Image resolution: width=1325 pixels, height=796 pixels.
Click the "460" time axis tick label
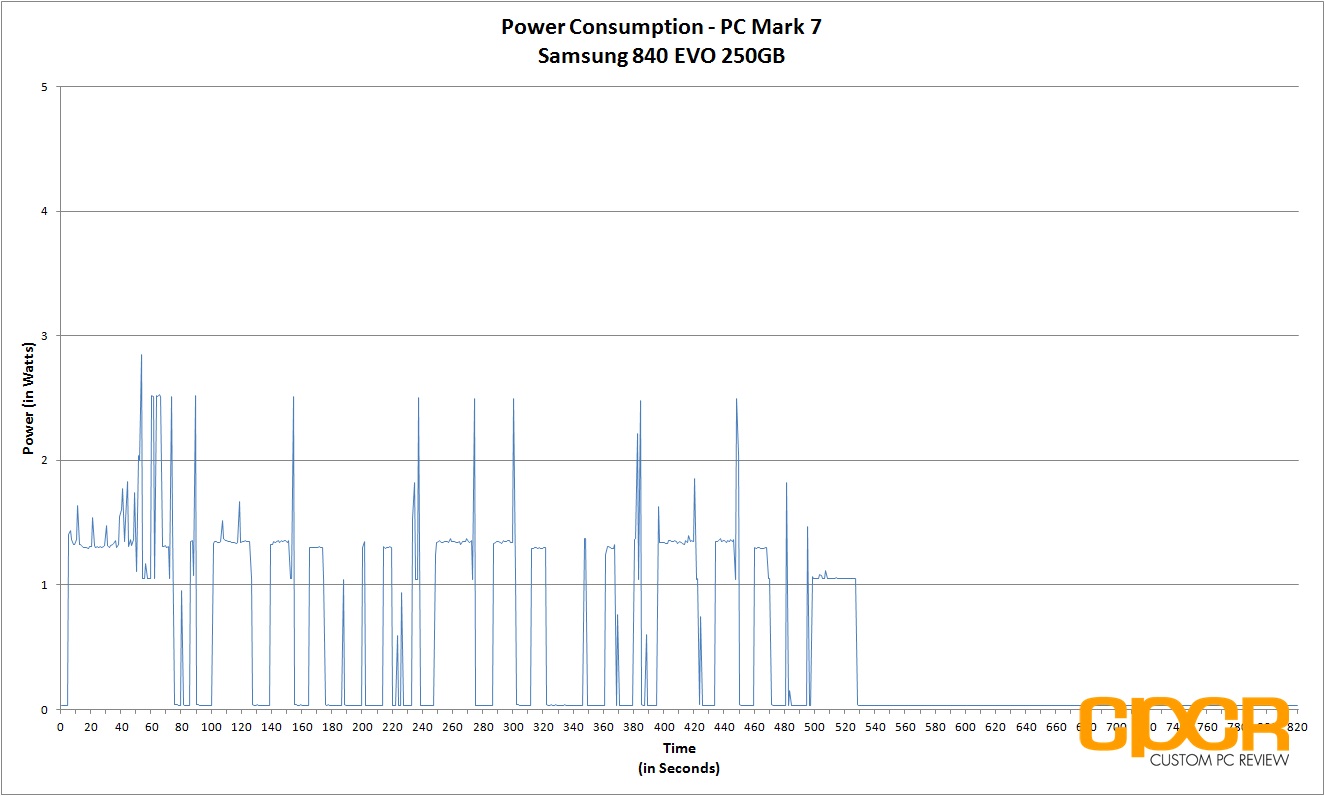[x=755, y=727]
